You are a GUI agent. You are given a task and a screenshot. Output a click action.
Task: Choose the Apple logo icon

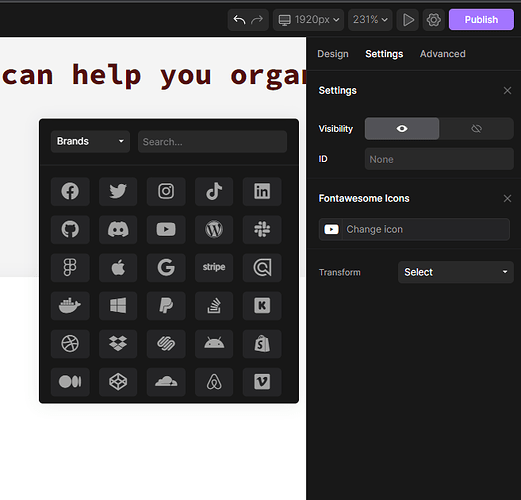(118, 267)
